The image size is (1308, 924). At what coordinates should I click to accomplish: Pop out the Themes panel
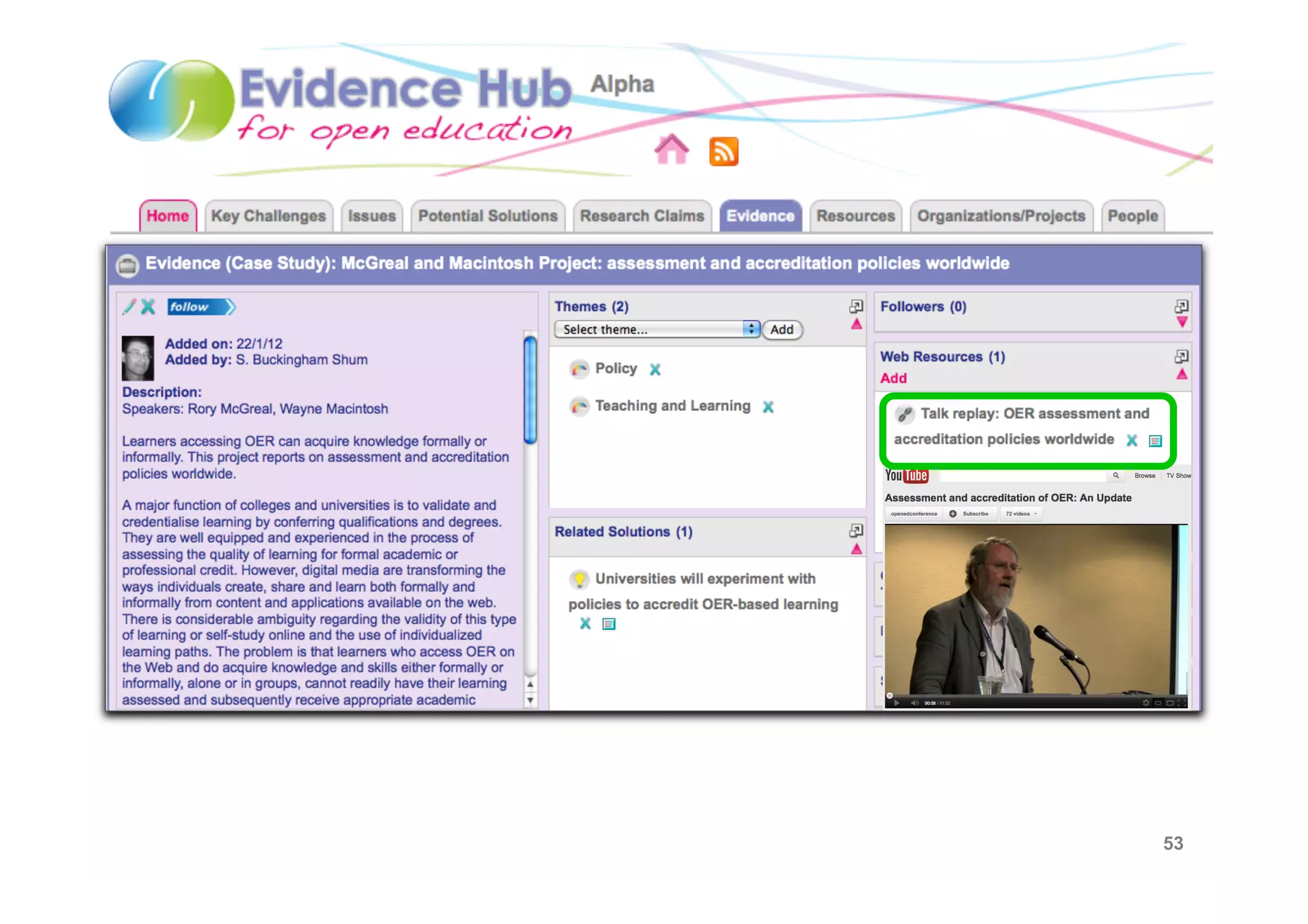pos(856,307)
